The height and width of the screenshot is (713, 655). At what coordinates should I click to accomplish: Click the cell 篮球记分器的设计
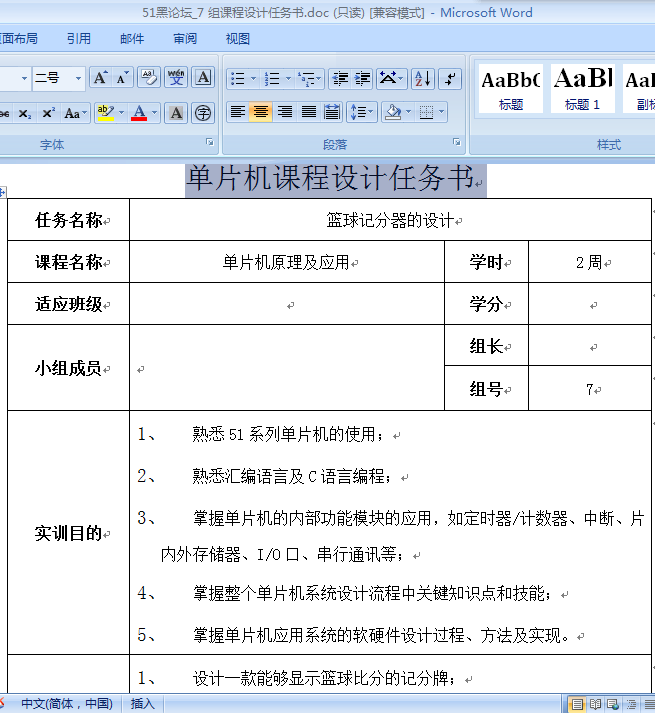390,221
